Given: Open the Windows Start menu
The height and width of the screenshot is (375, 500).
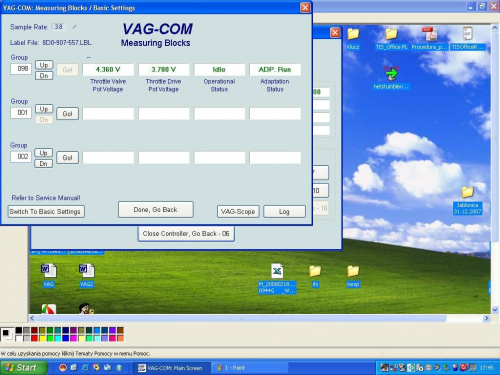Looking at the screenshot, I should coord(23,368).
